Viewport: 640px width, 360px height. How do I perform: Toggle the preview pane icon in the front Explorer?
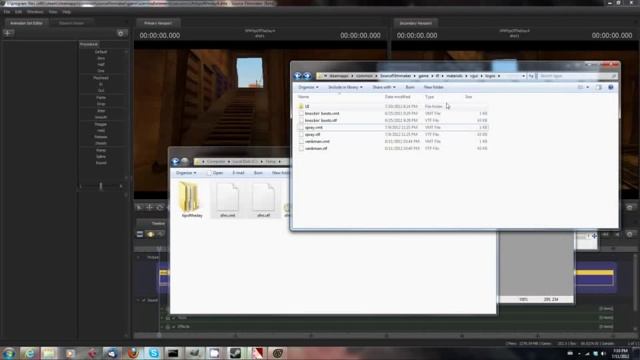pos(598,87)
